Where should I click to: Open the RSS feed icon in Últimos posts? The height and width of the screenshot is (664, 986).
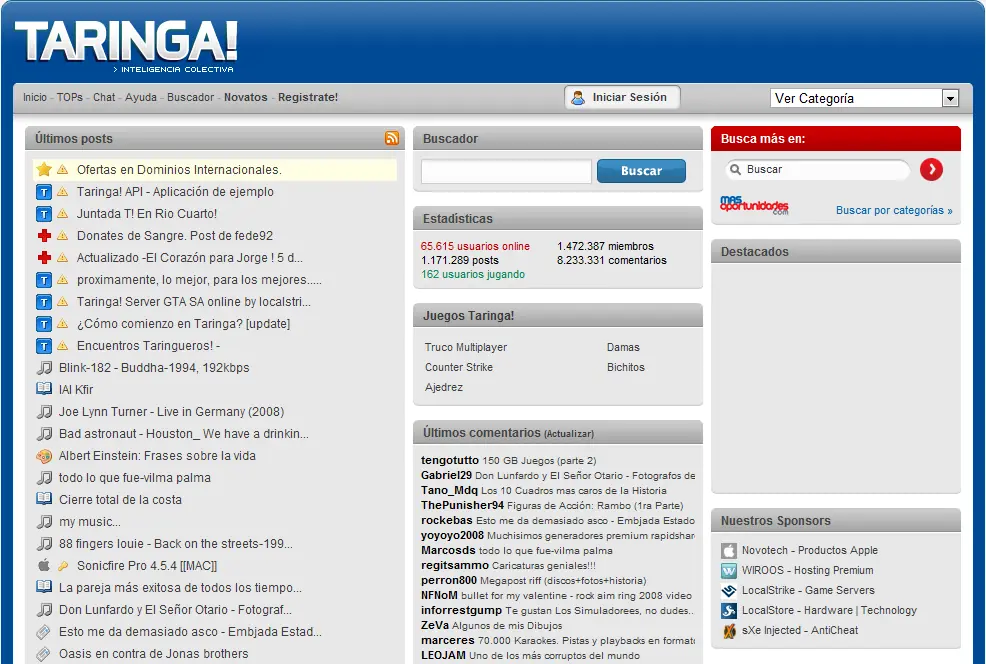pyautogui.click(x=392, y=138)
